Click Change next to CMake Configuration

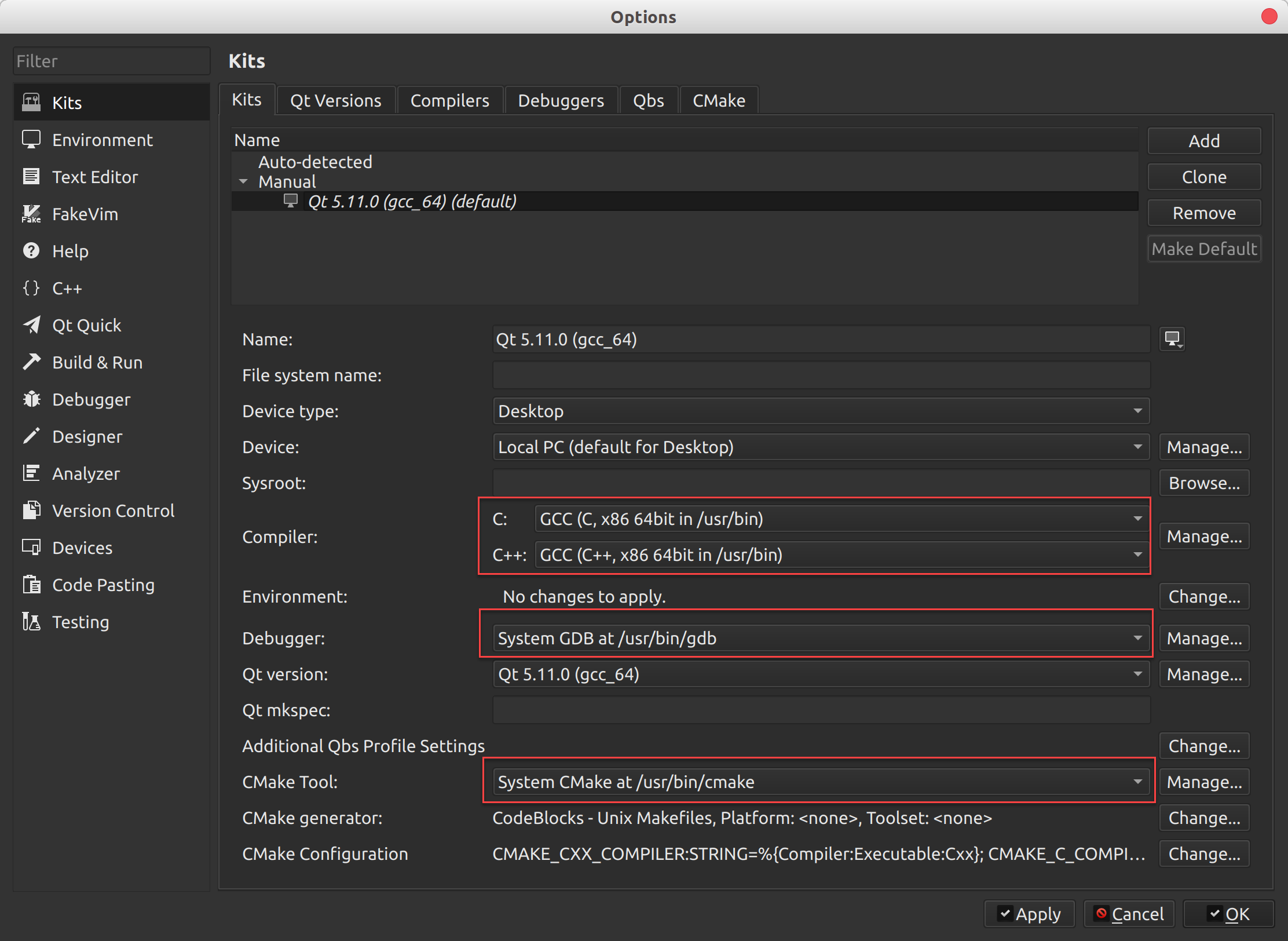1205,854
